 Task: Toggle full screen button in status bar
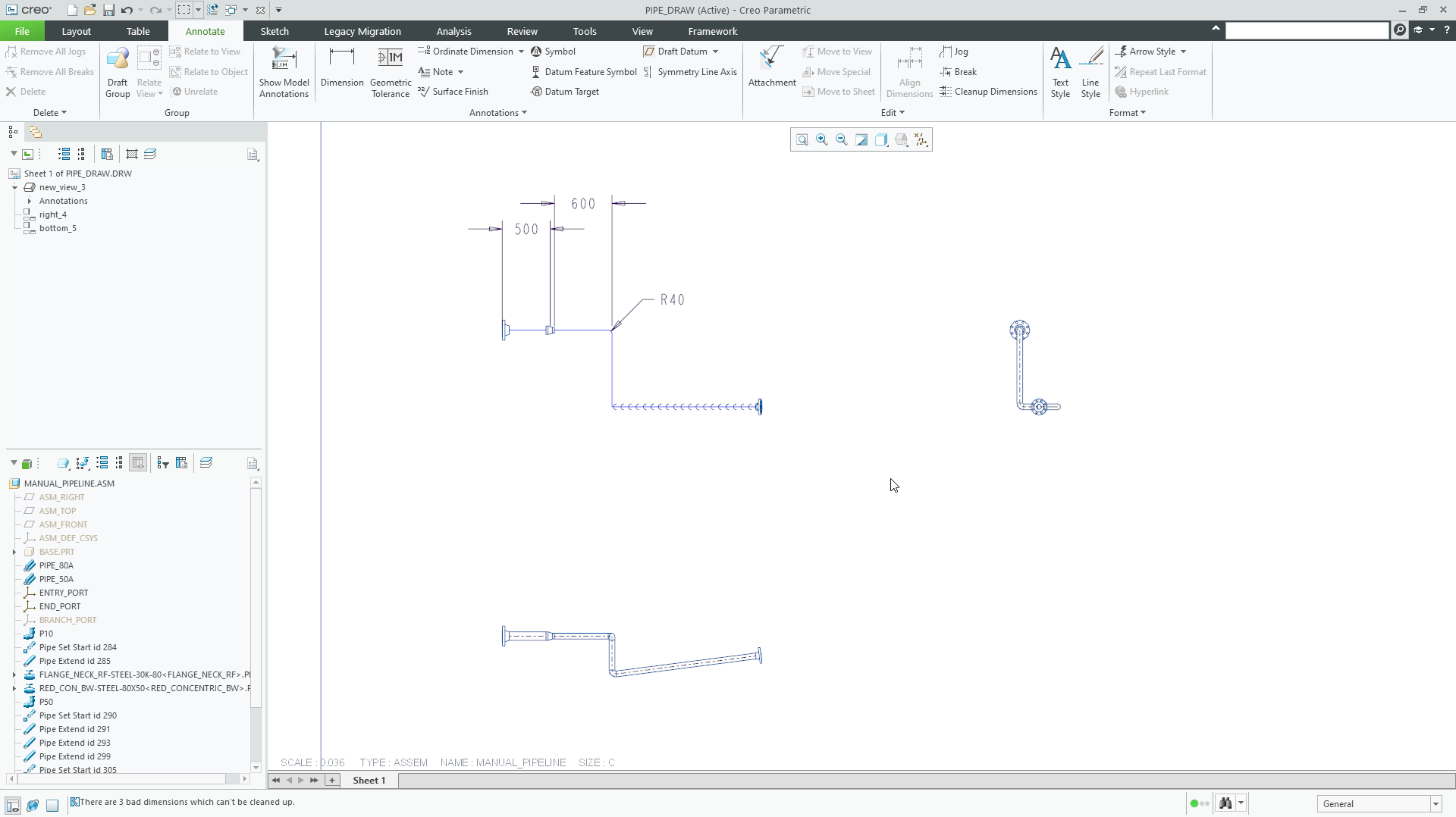tap(52, 805)
